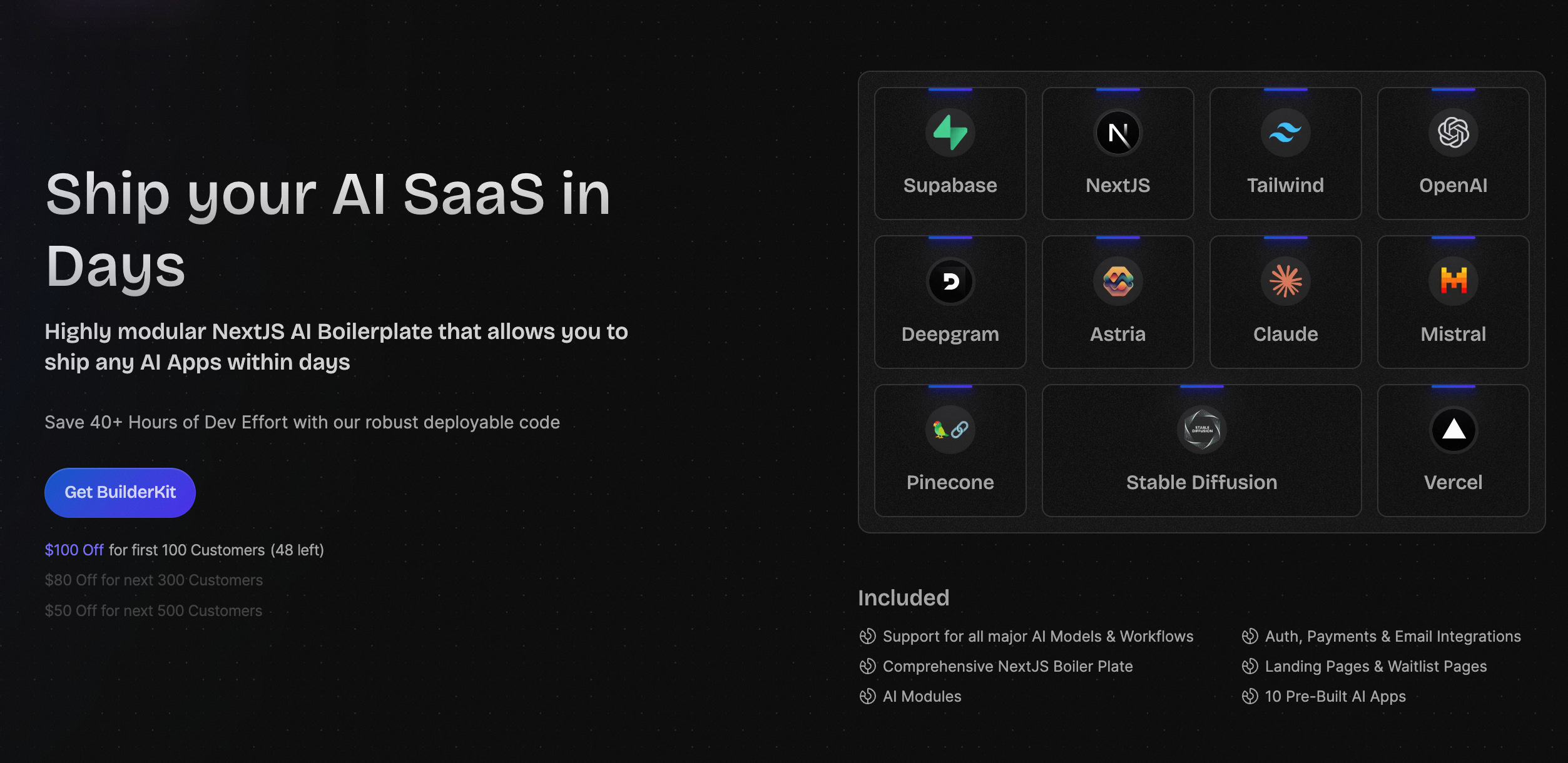Select the Deepgram logo icon
Image resolution: width=1568 pixels, height=763 pixels.
point(950,281)
